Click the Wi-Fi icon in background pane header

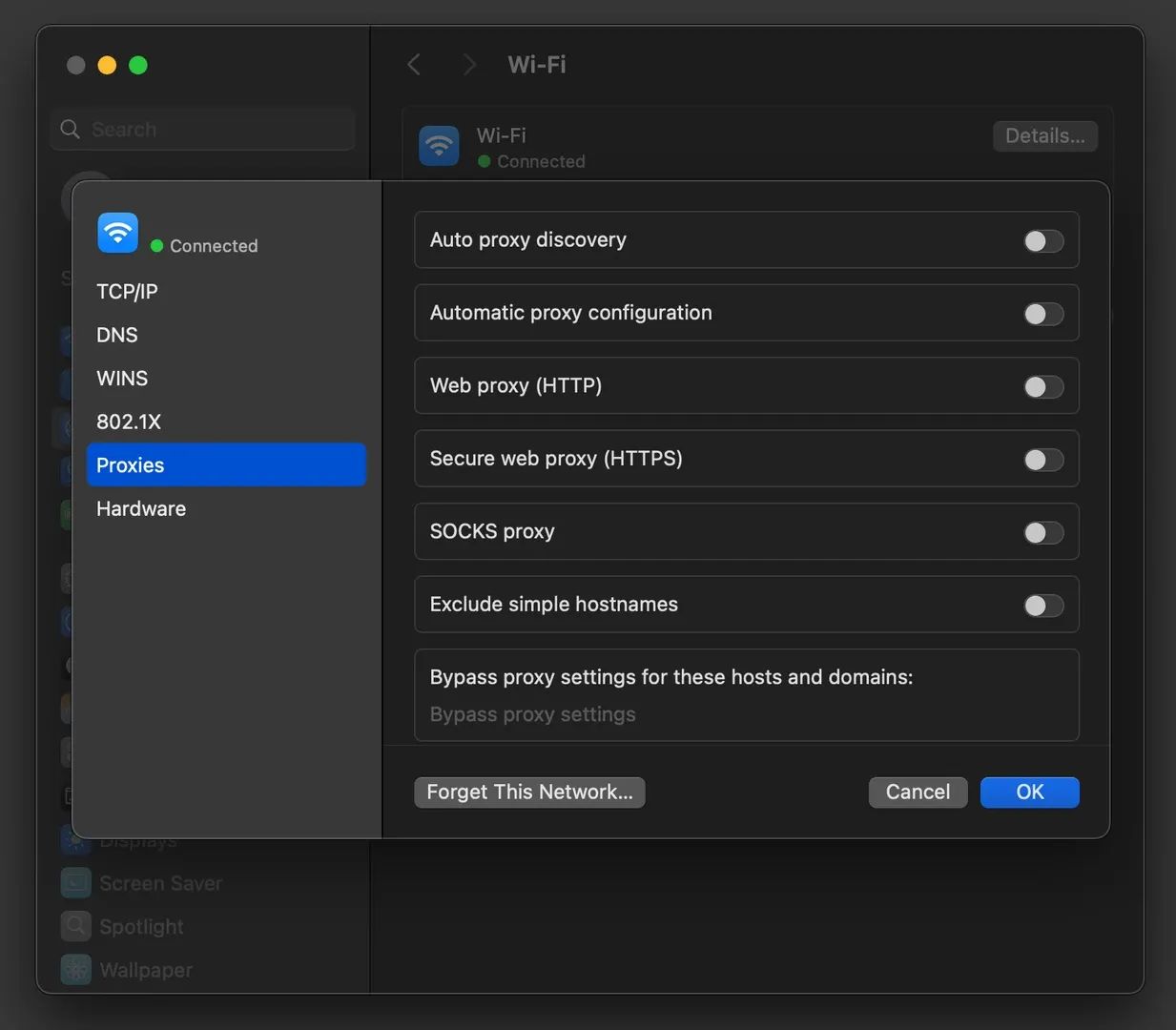[439, 146]
